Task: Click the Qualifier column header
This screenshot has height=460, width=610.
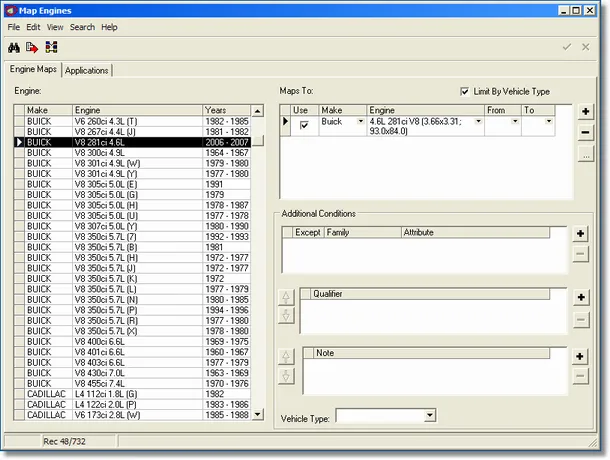Action: pyautogui.click(x=430, y=294)
